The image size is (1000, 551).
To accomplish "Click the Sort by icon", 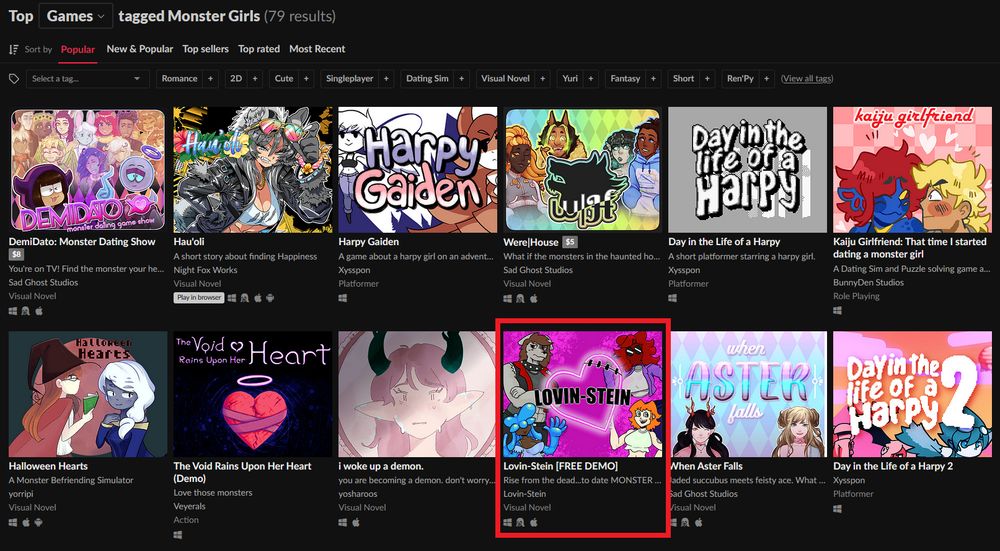I will pyautogui.click(x=13, y=49).
